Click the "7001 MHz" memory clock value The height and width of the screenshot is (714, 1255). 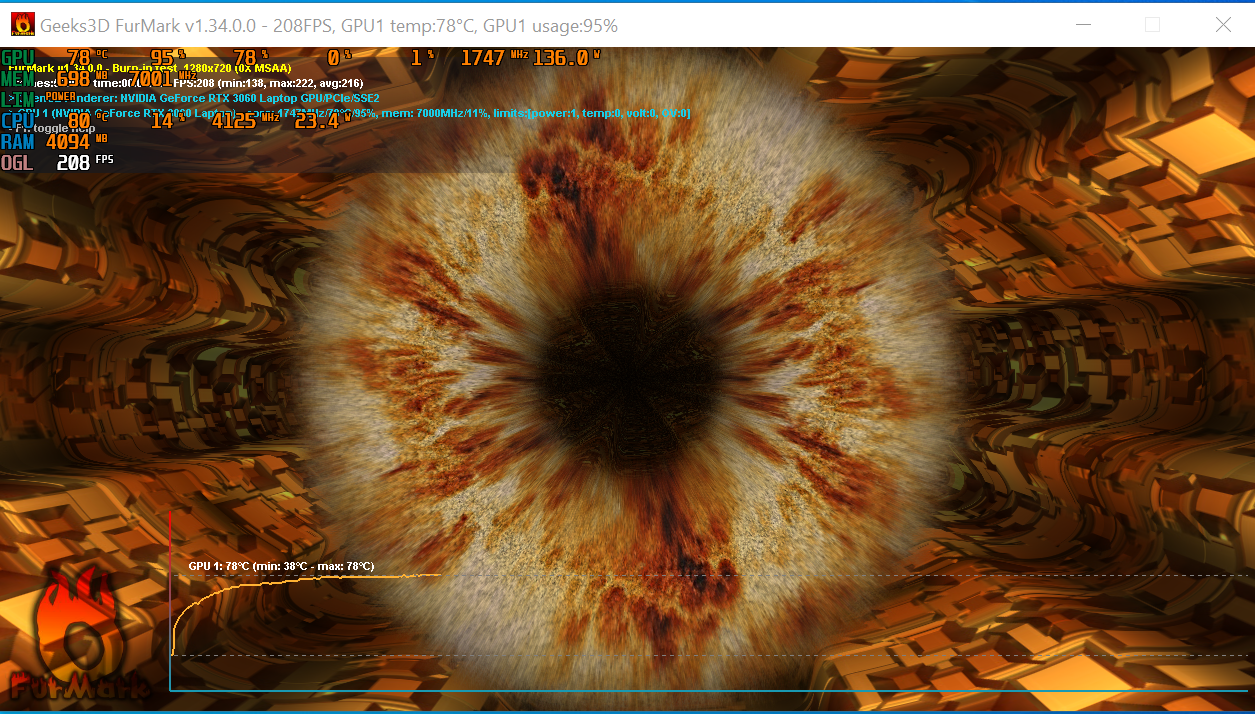pyautogui.click(x=163, y=78)
